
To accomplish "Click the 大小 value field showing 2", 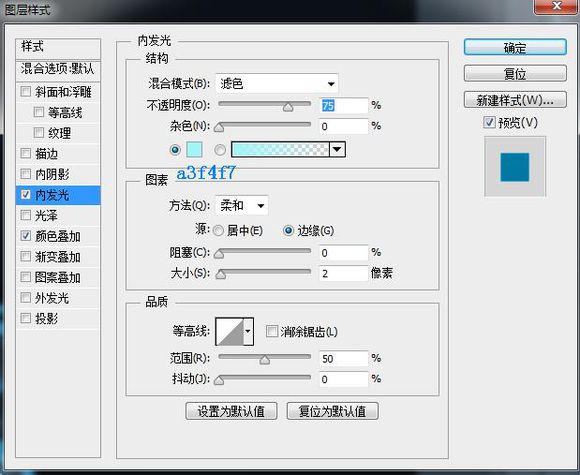I will point(344,273).
